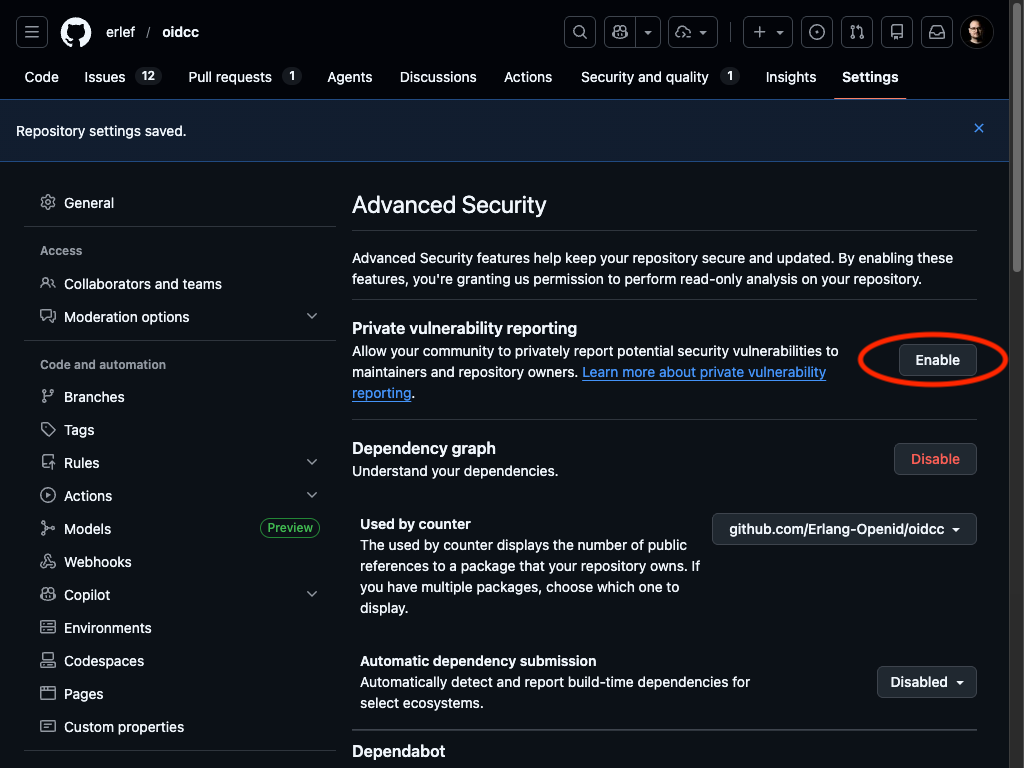Dismiss the 'Repository settings saved' banner

click(978, 128)
